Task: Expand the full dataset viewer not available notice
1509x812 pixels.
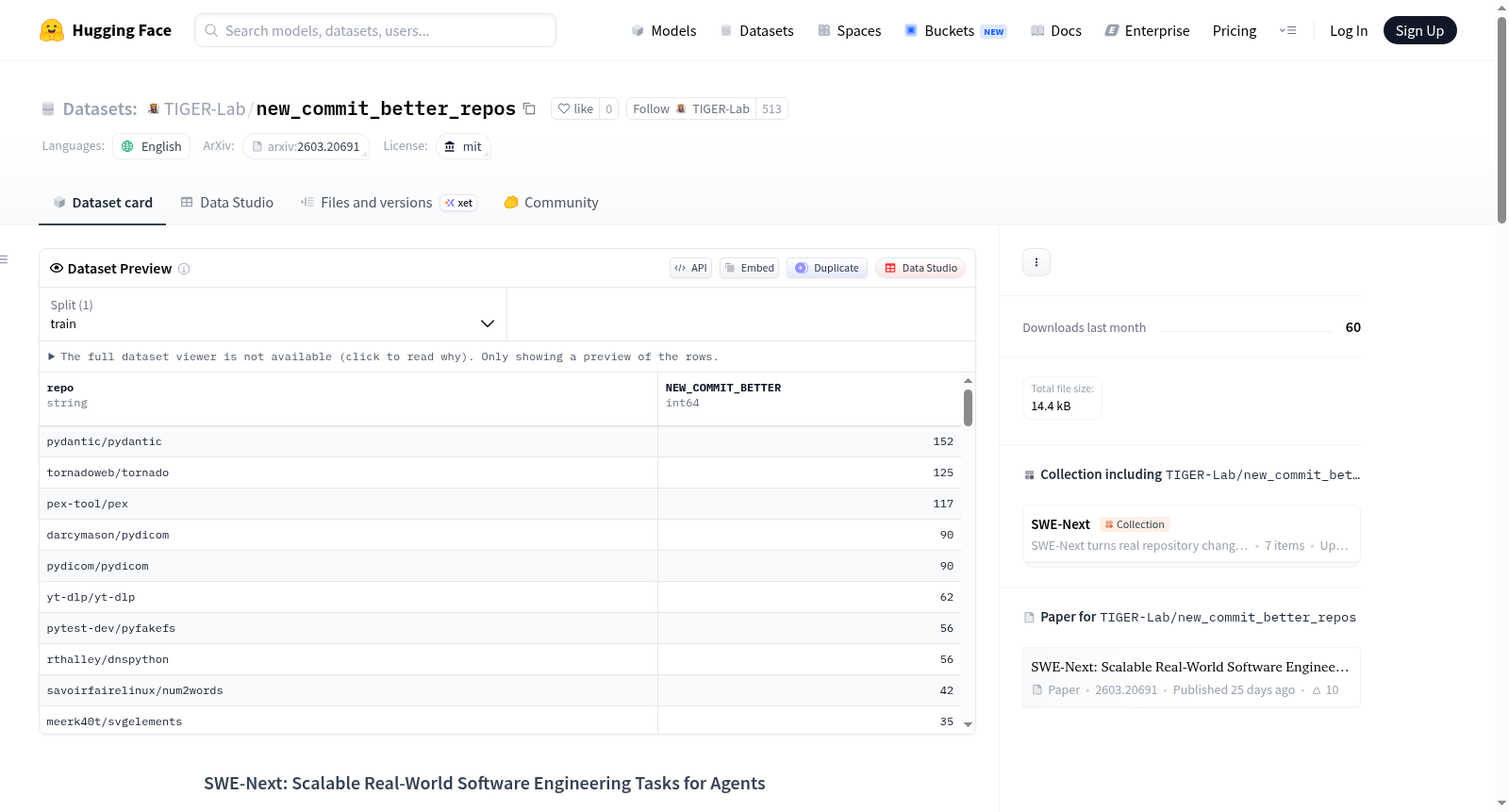Action: pos(384,356)
